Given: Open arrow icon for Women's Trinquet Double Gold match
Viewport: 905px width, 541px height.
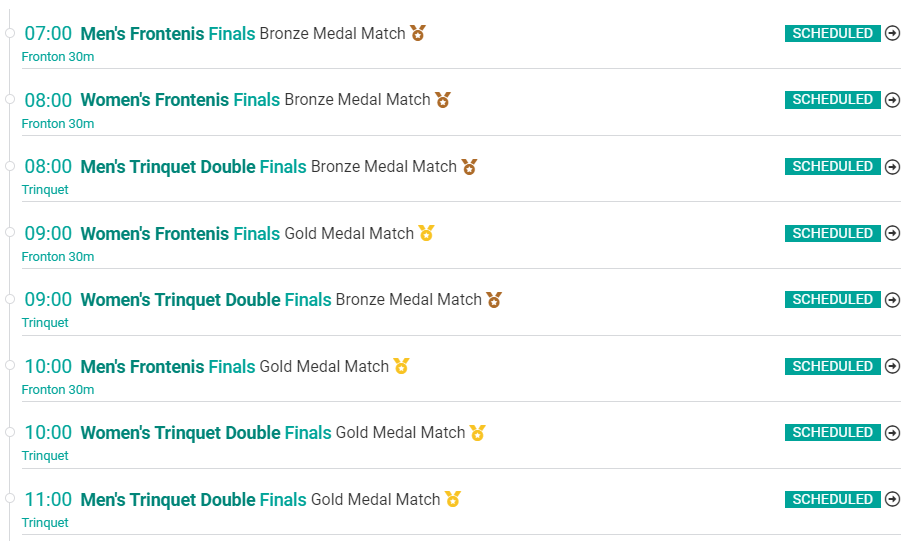Looking at the screenshot, I should tap(892, 432).
